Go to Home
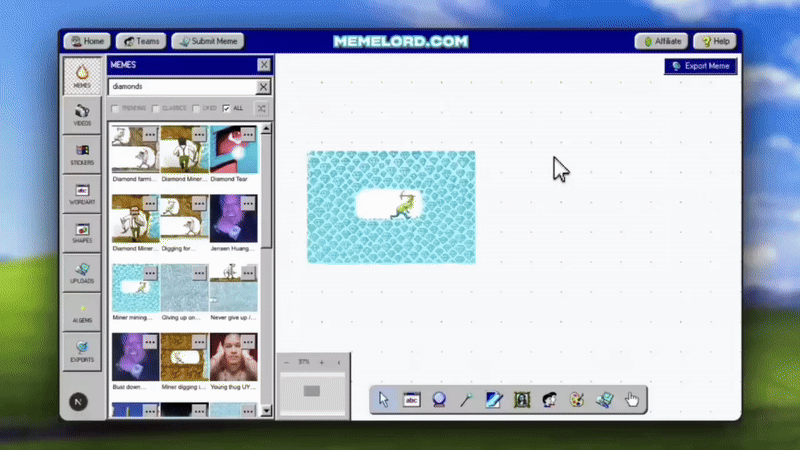The height and width of the screenshot is (450, 800). 87,41
